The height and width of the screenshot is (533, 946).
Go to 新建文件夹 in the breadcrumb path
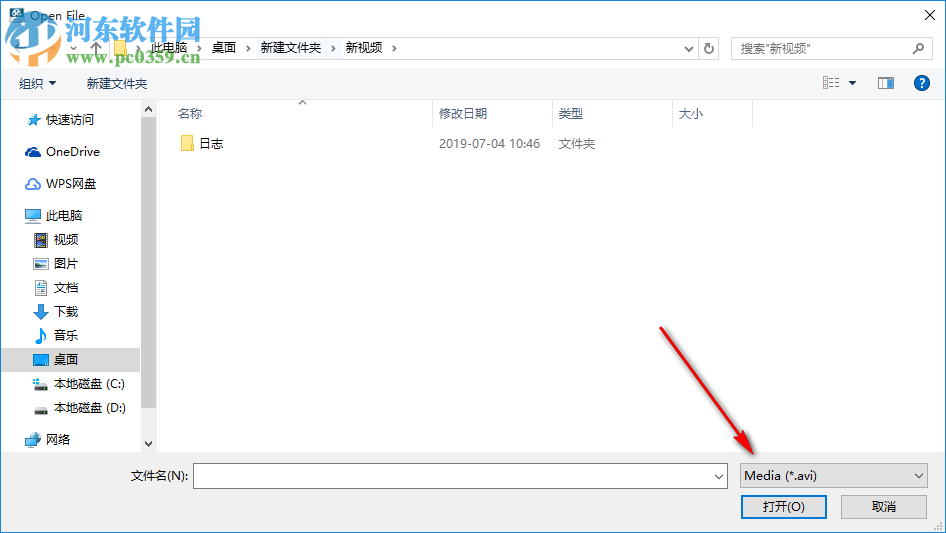[291, 48]
